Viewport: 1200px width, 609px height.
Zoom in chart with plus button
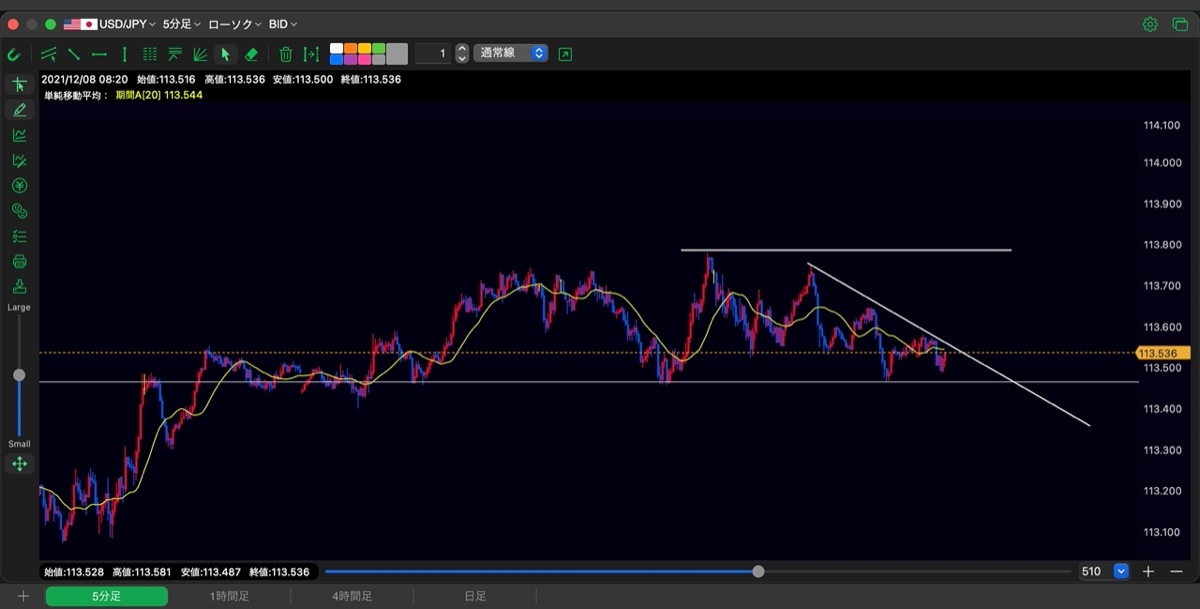1148,571
